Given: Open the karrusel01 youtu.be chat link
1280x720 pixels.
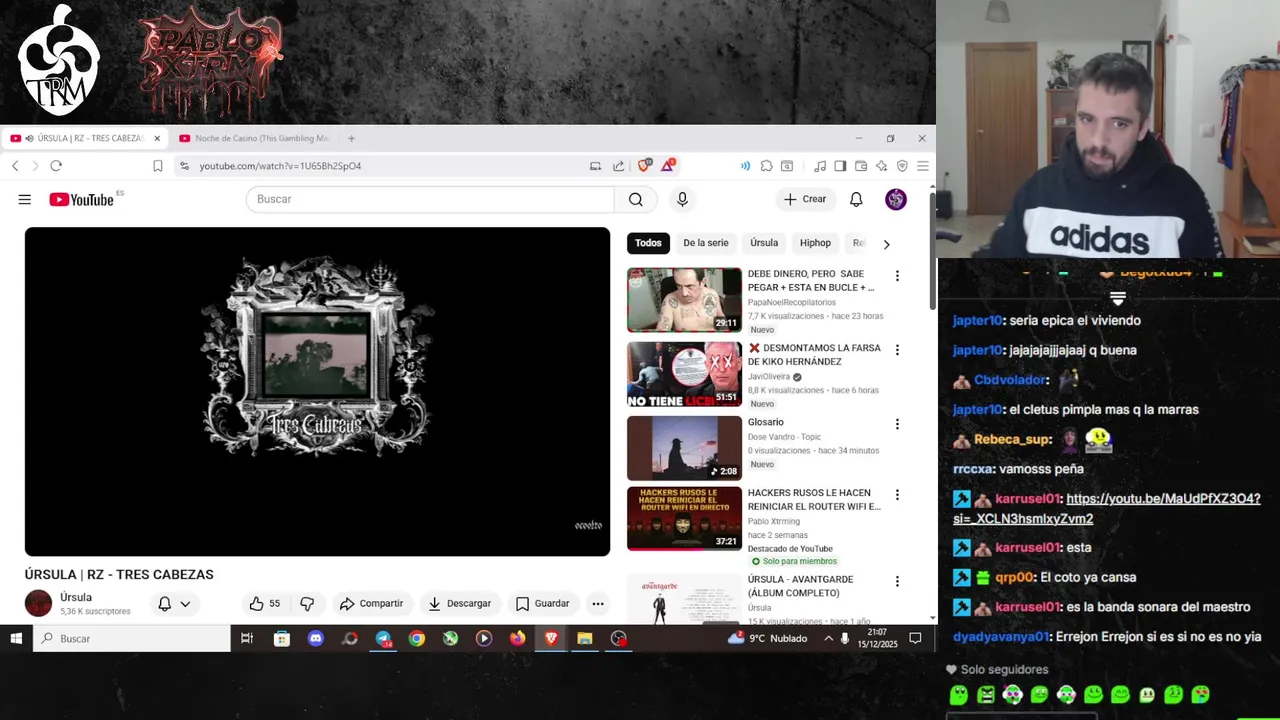Looking at the screenshot, I should point(1107,508).
